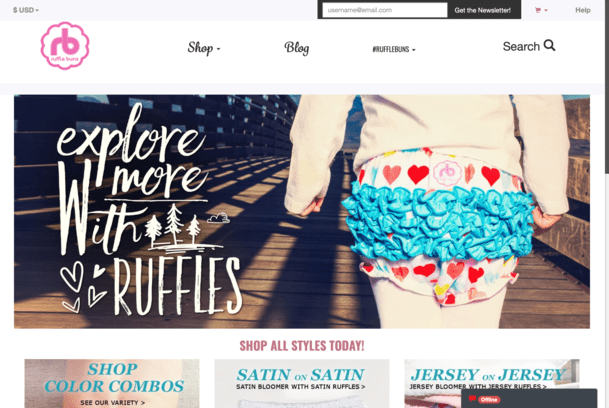Viewport: 609px width, 408px height.
Task: Open the Satin on Satin banner
Action: coord(302,384)
